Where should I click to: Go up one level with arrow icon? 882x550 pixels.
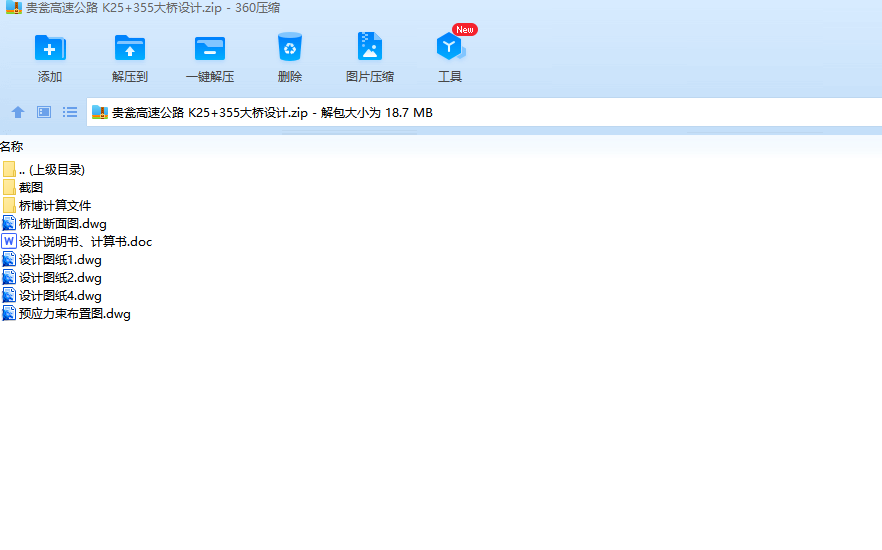(x=18, y=112)
